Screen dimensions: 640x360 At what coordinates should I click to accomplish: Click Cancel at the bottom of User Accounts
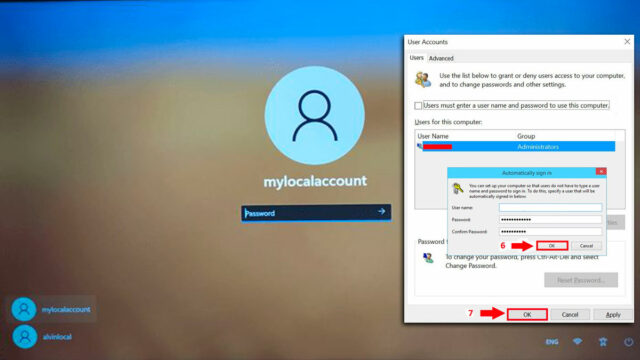click(x=570, y=315)
